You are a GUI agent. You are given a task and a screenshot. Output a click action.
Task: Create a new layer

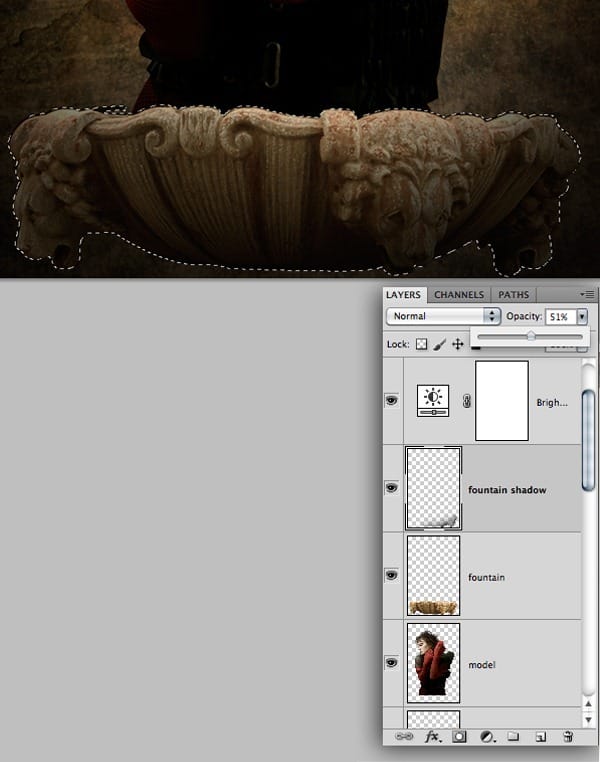[x=540, y=737]
